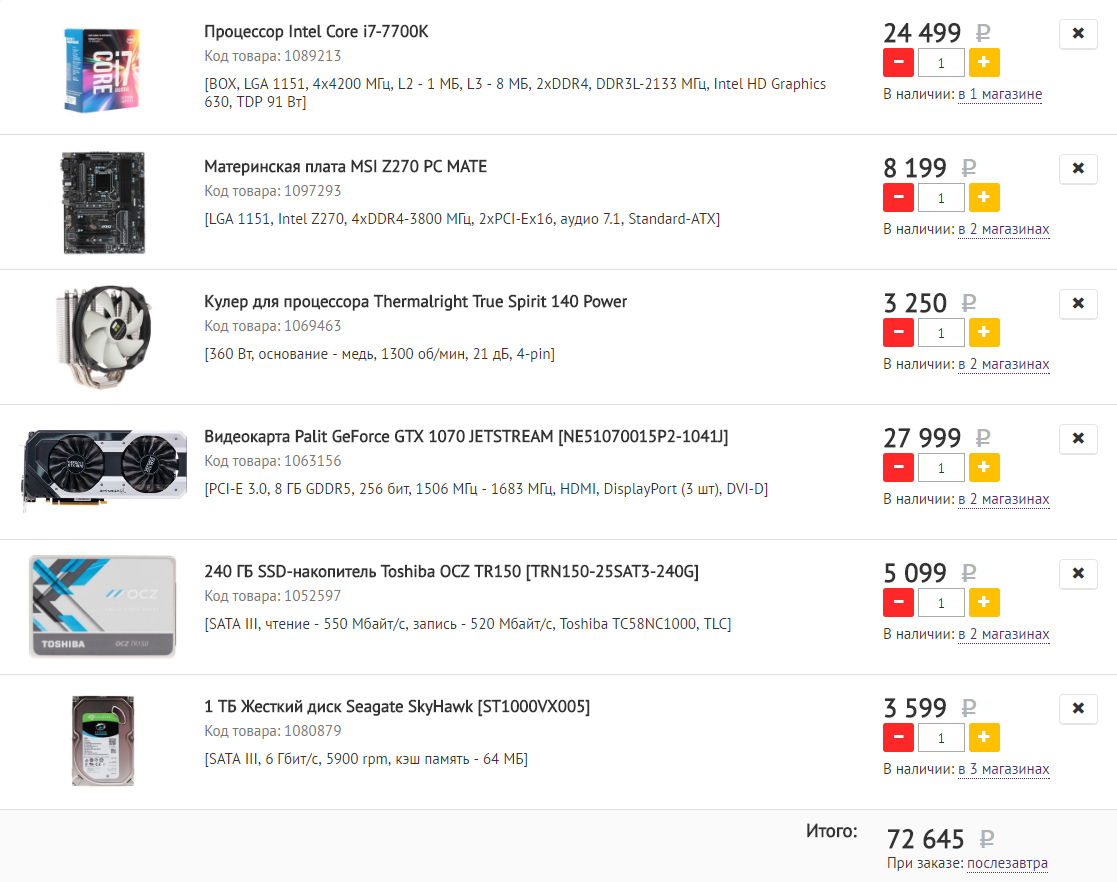Open Seagate SkyHawk ST1000VX005 product page
The height and width of the screenshot is (882, 1117).
(397, 707)
